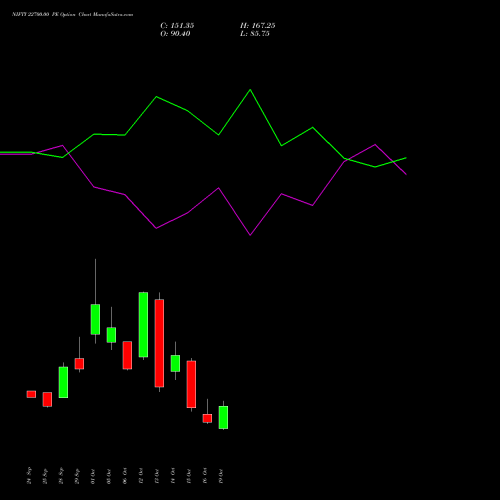Click the highest peak of the green line

[250, 90]
